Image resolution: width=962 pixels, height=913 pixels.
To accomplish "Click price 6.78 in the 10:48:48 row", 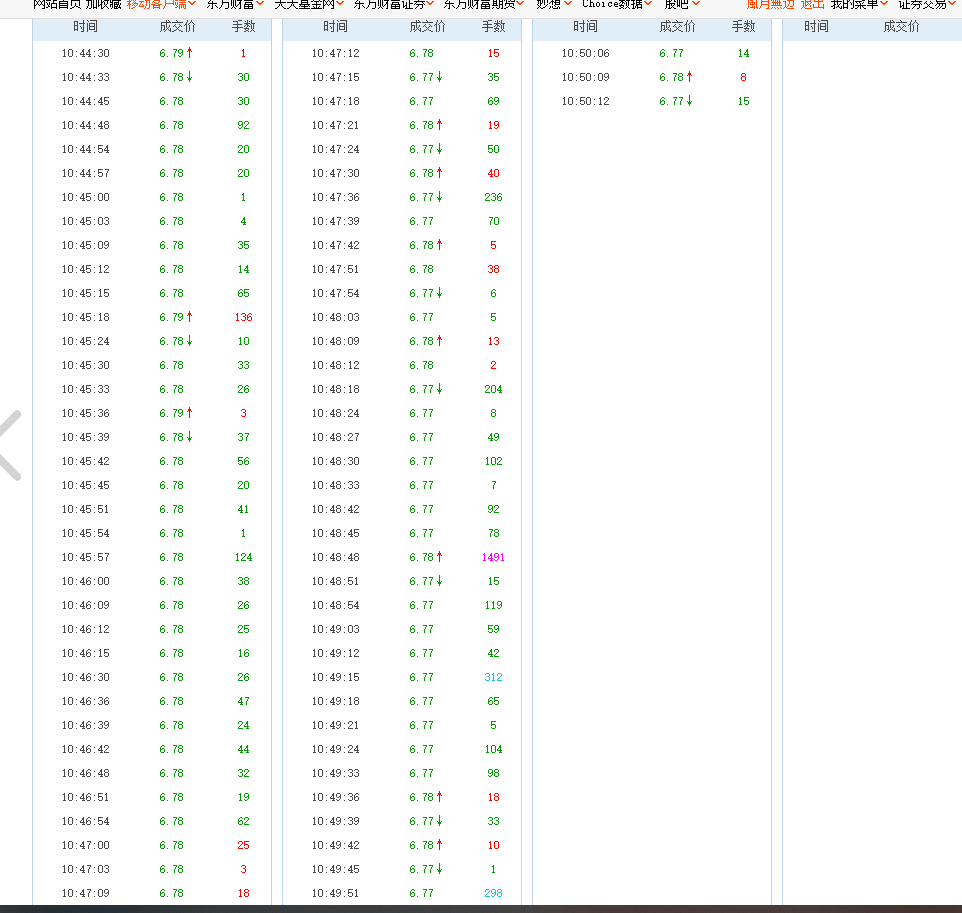I will click(421, 557).
